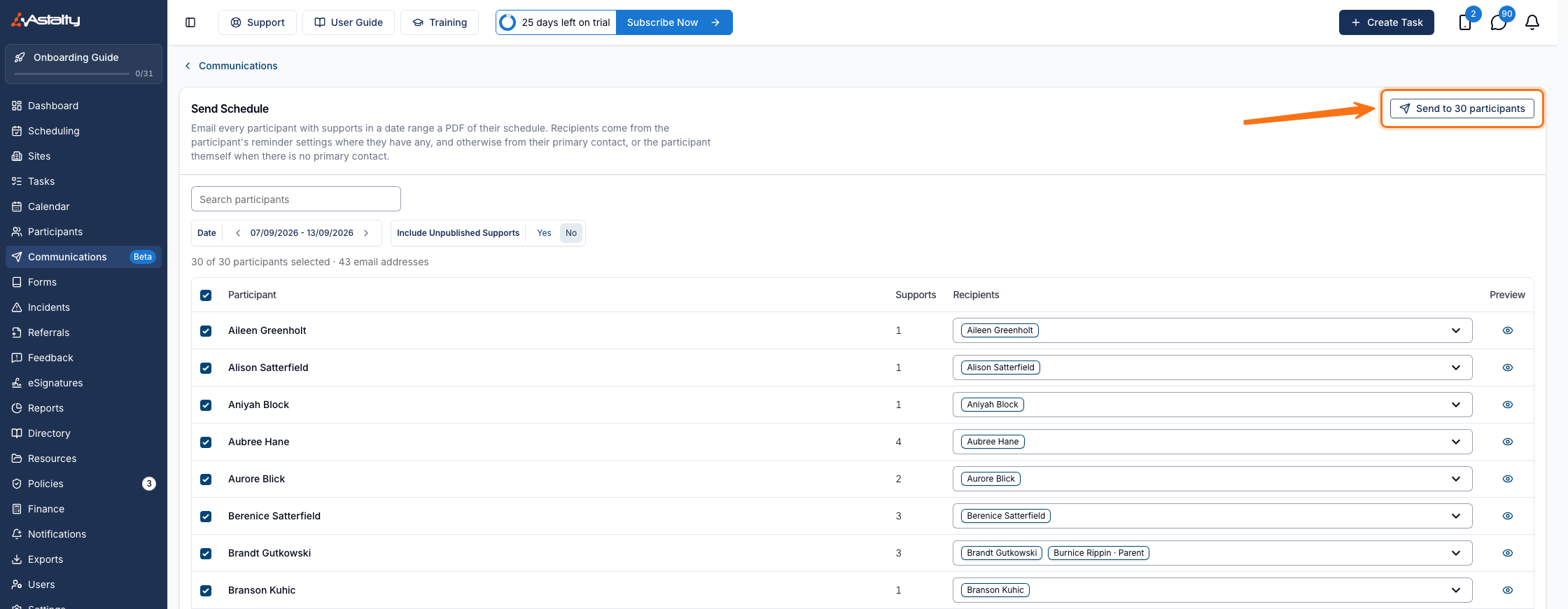Go to previous date range arrow
Image resolution: width=1568 pixels, height=609 pixels.
(238, 233)
